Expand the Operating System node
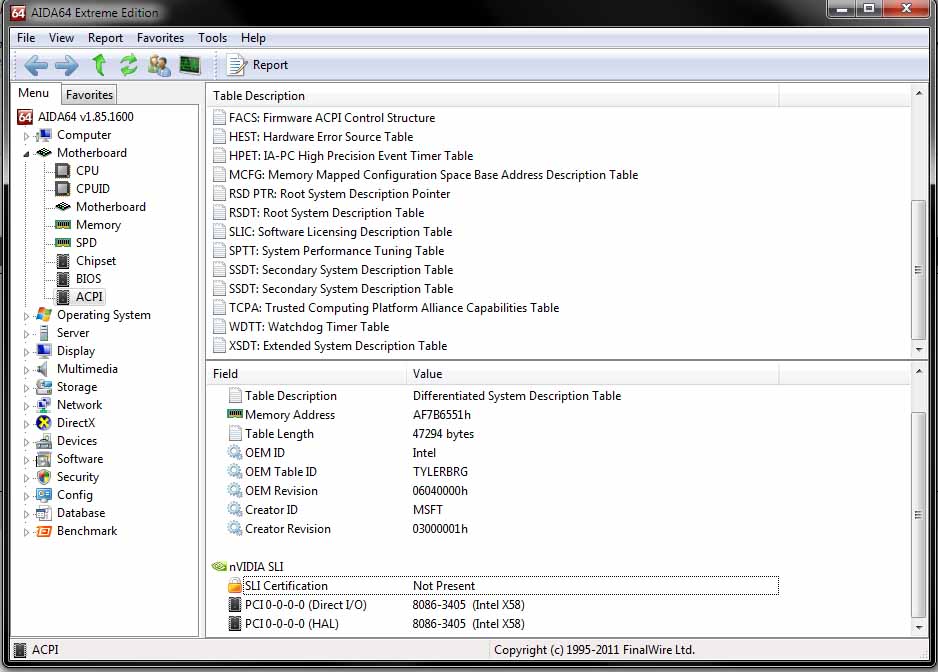This screenshot has width=938, height=672. coord(26,316)
